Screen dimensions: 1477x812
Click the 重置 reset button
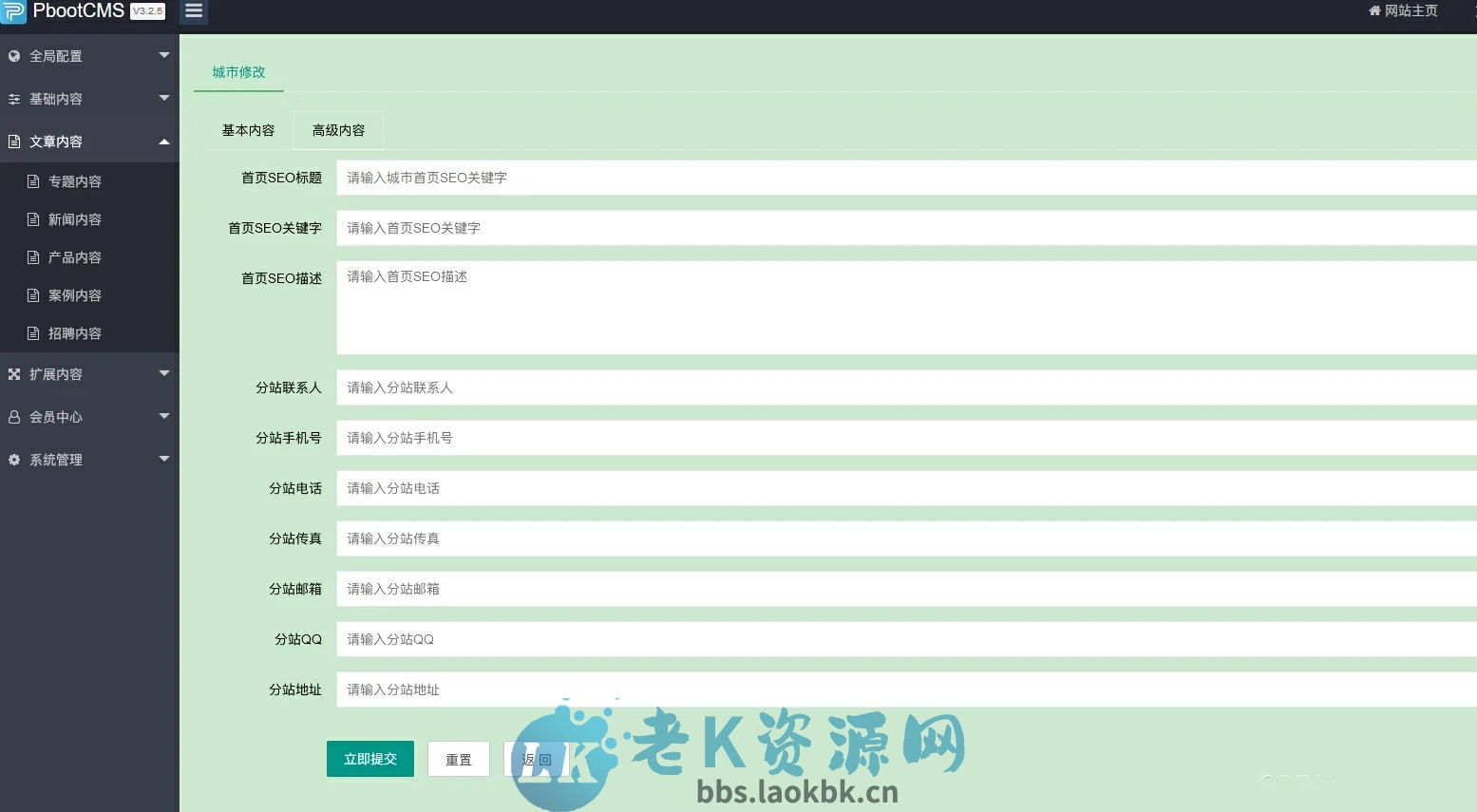tap(458, 759)
